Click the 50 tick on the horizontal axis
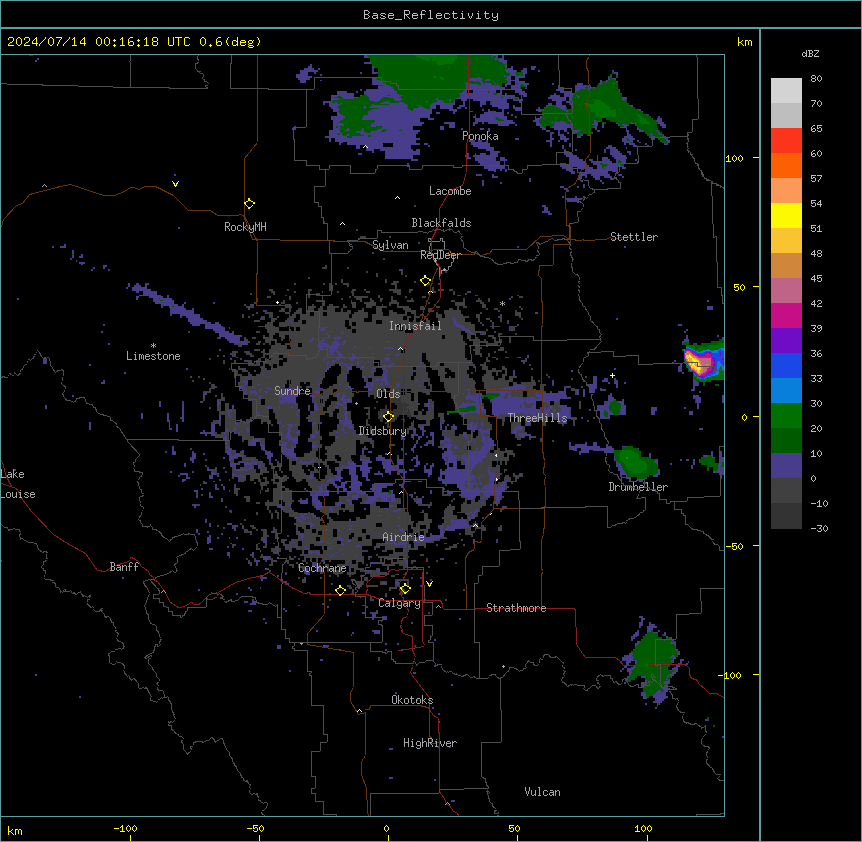Image resolution: width=862 pixels, height=842 pixels. (x=514, y=828)
